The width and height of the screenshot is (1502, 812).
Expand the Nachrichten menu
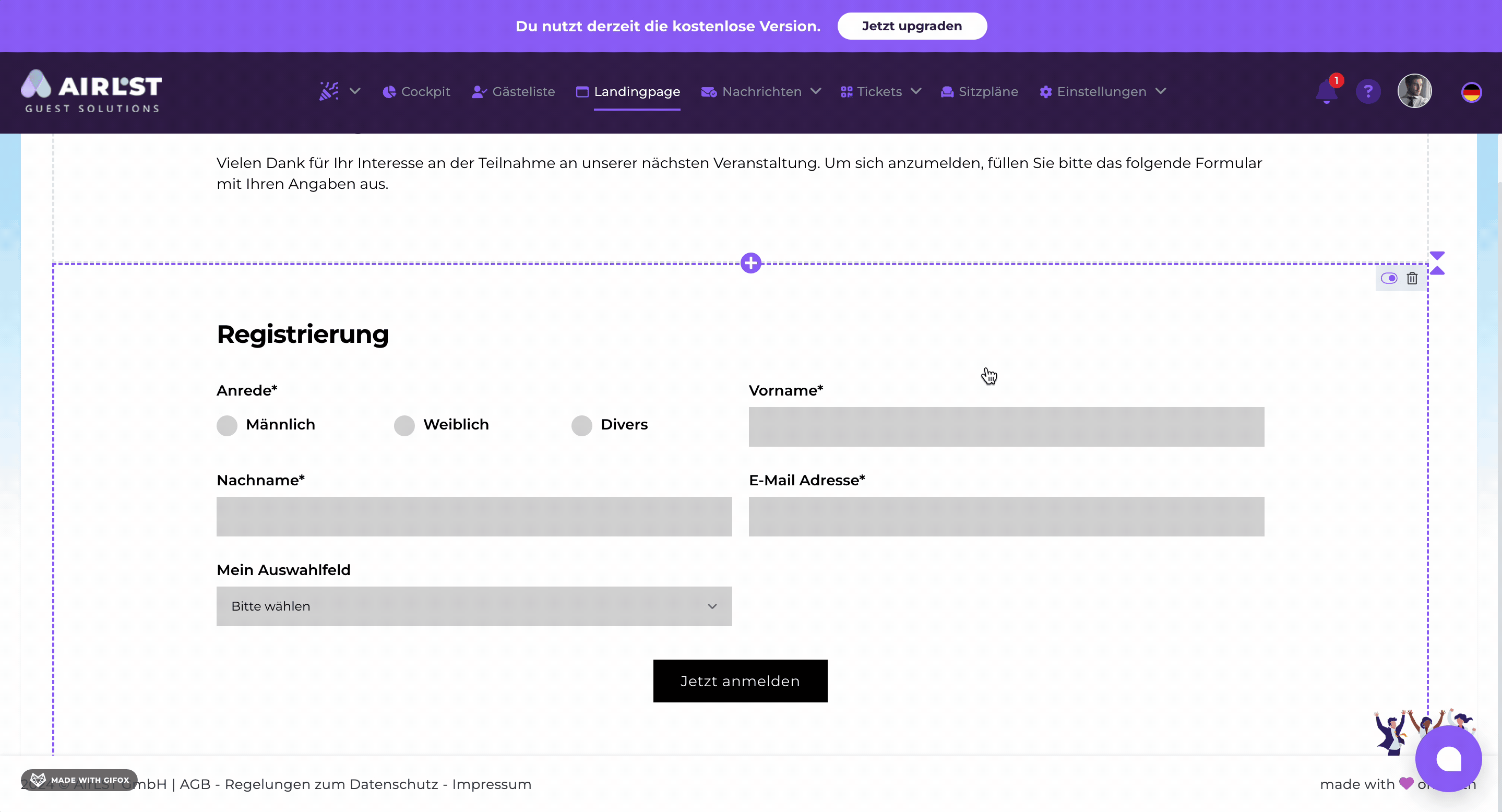[761, 91]
